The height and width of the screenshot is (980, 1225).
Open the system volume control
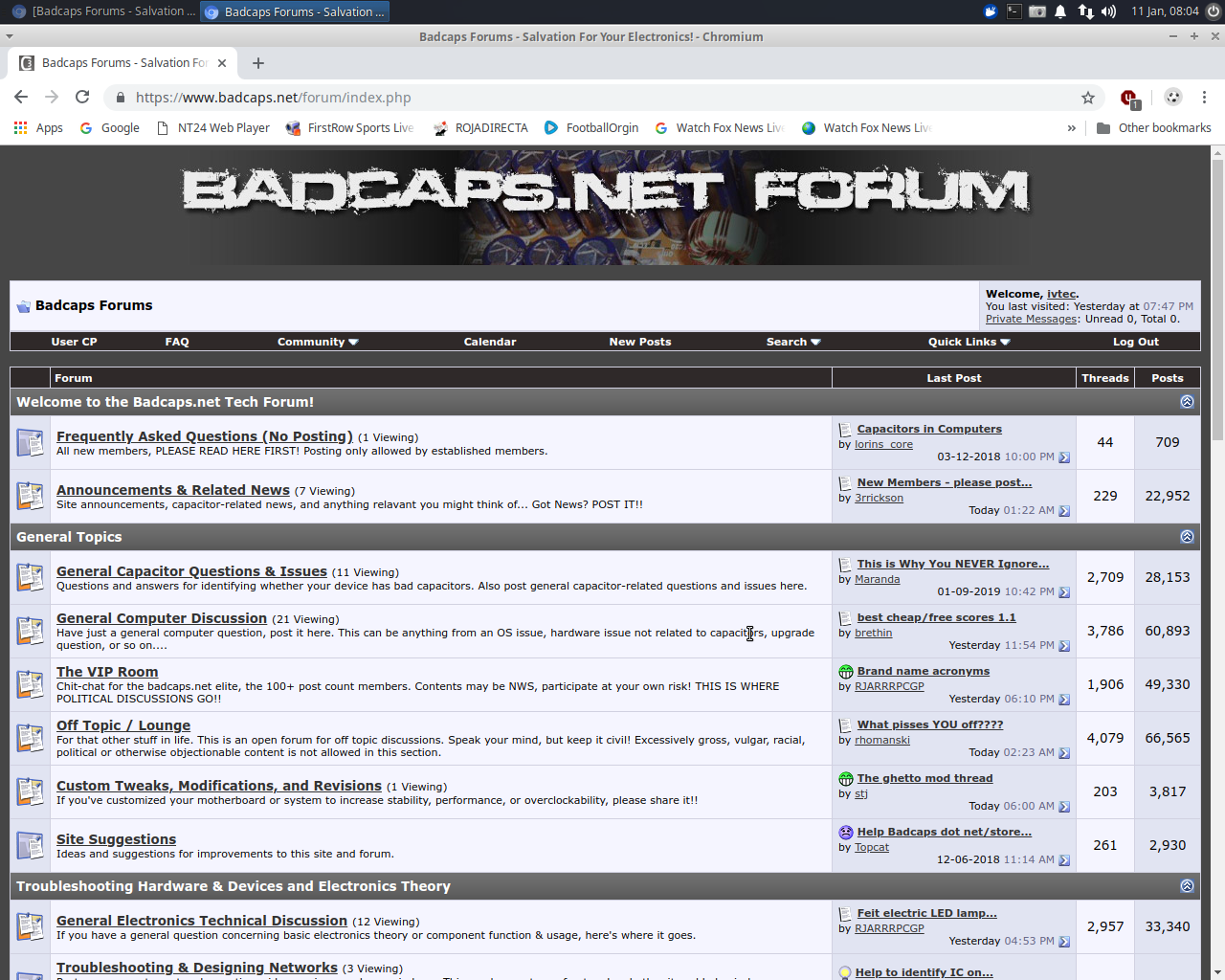[x=1108, y=11]
